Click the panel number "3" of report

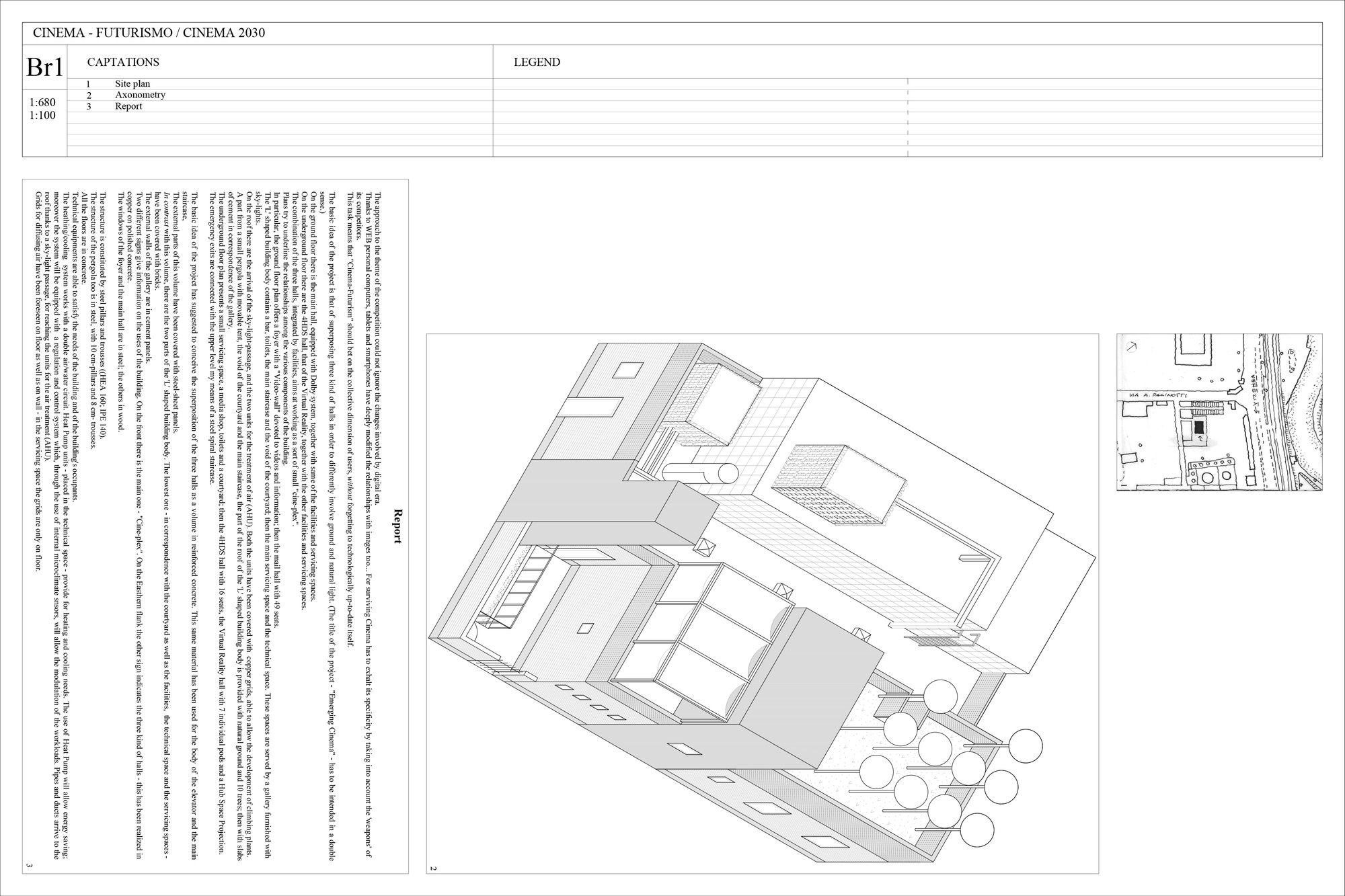pos(29,866)
